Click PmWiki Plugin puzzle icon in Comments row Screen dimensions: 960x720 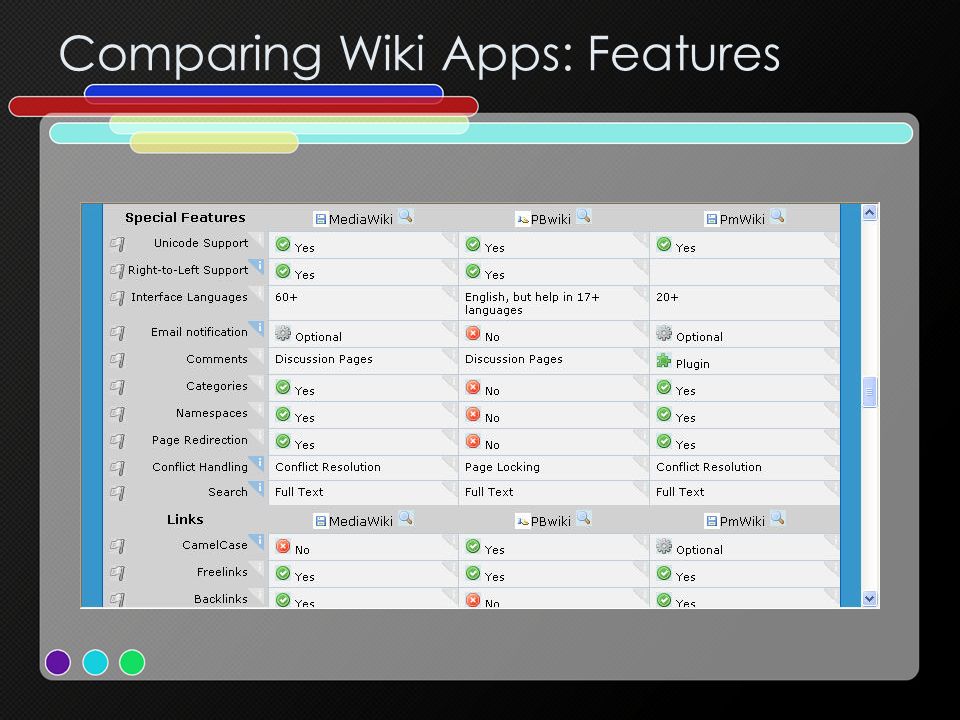pos(664,361)
